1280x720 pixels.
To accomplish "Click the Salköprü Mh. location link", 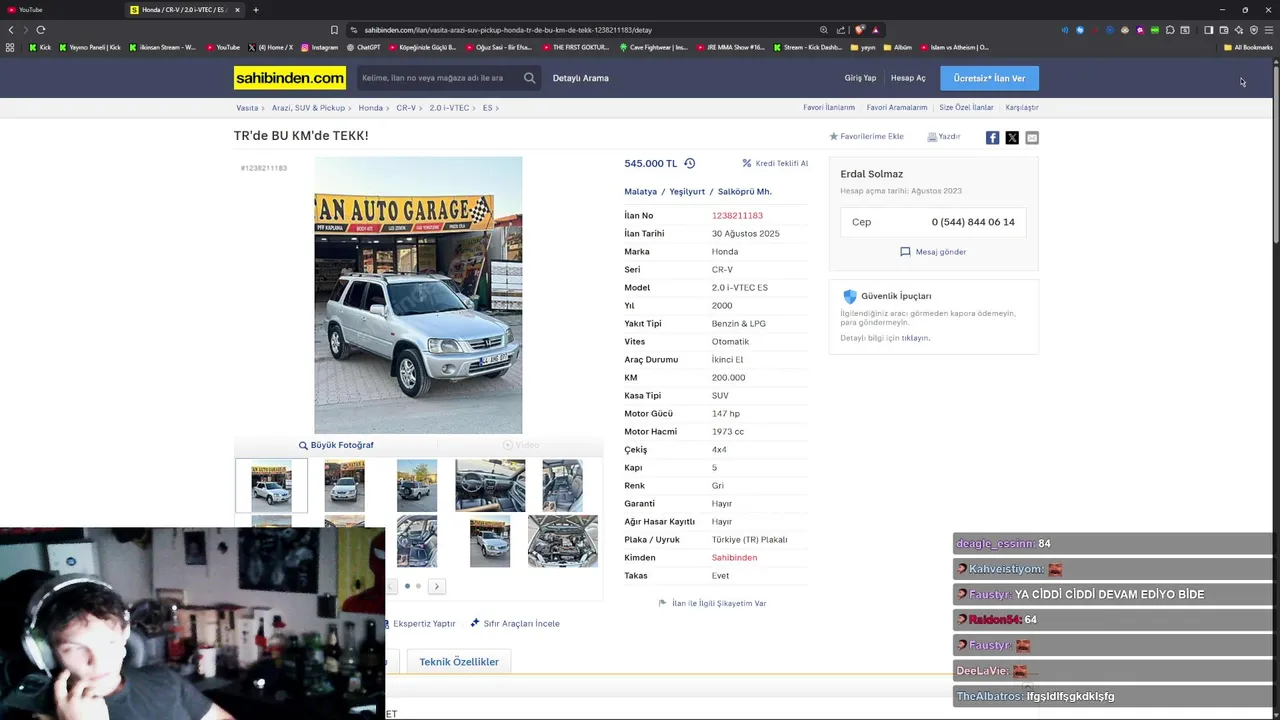I will click(x=745, y=192).
